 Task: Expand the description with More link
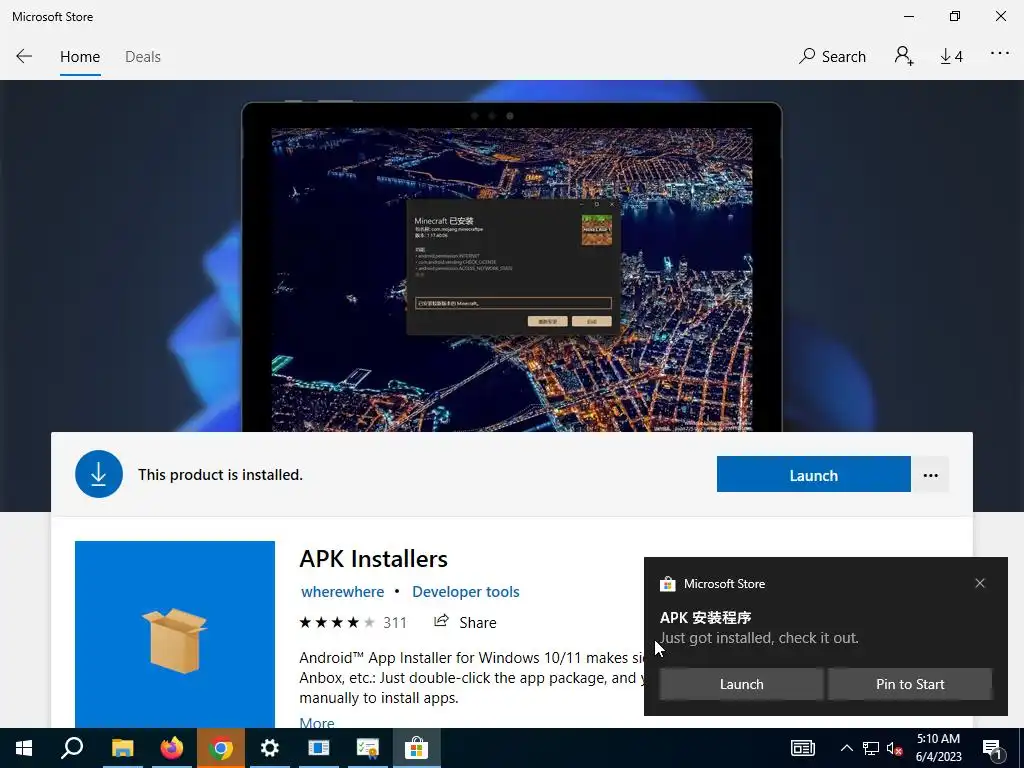(x=317, y=722)
